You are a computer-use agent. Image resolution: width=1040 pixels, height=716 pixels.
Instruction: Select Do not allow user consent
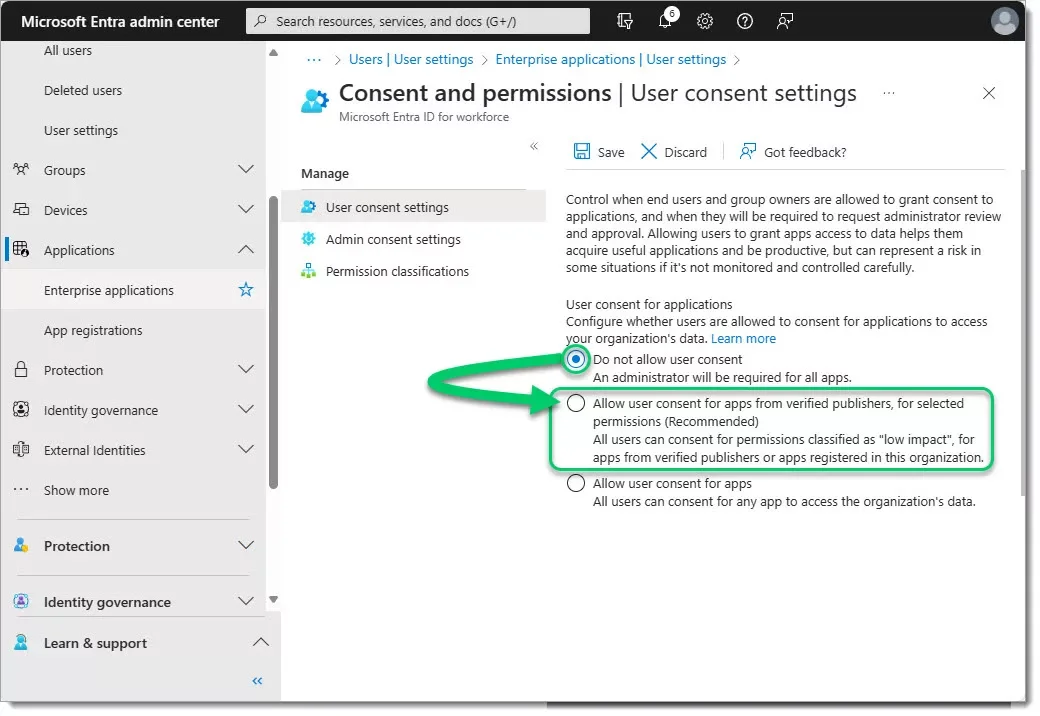click(x=576, y=359)
